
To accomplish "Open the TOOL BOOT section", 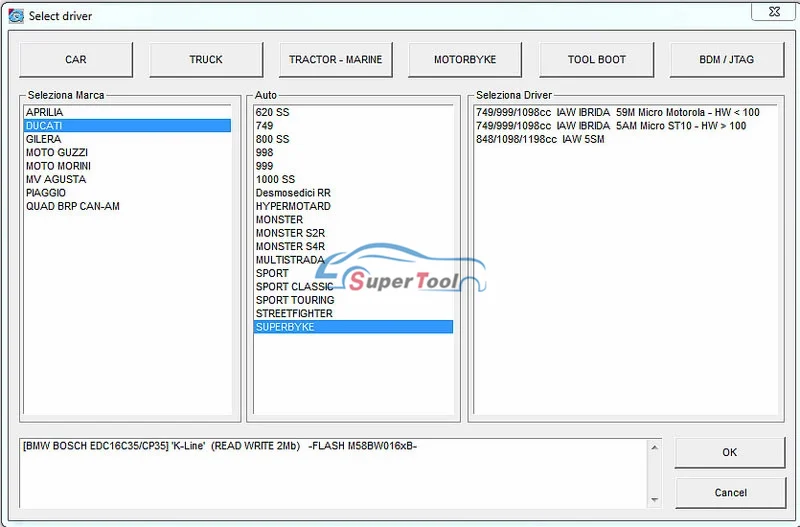I will 596,60.
